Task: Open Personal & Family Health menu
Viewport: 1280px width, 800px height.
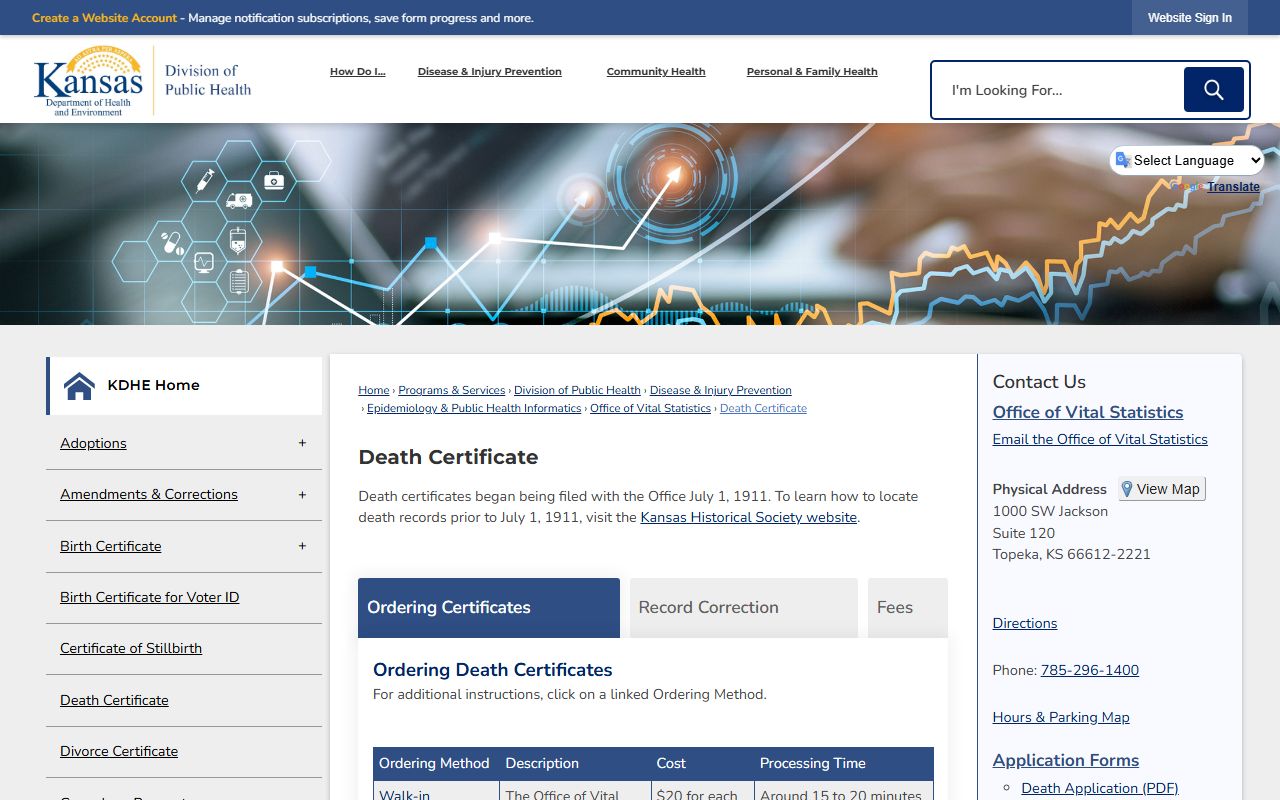Action: click(x=812, y=72)
